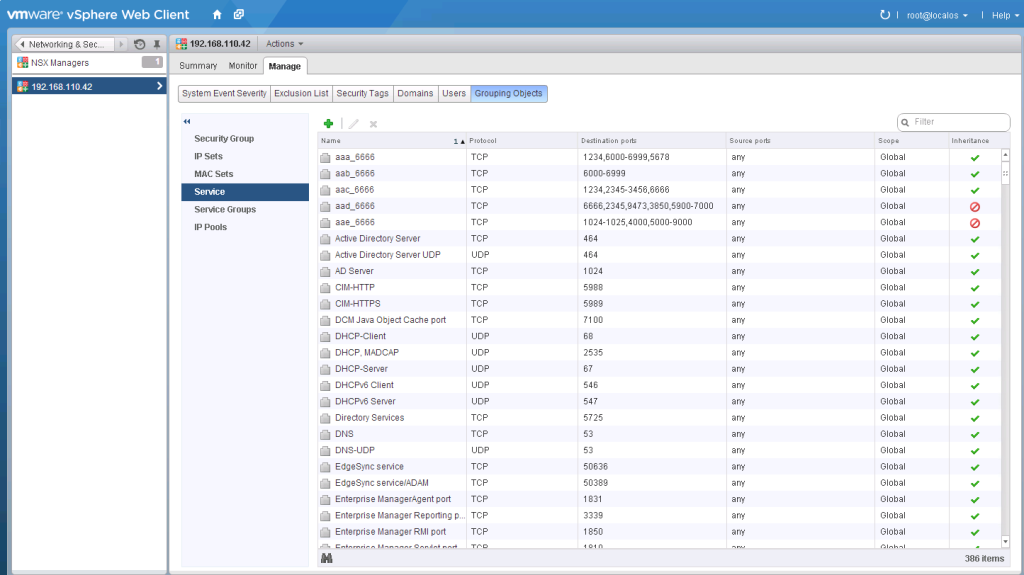Select the Manage tab
This screenshot has width=1024, height=575.
point(285,66)
